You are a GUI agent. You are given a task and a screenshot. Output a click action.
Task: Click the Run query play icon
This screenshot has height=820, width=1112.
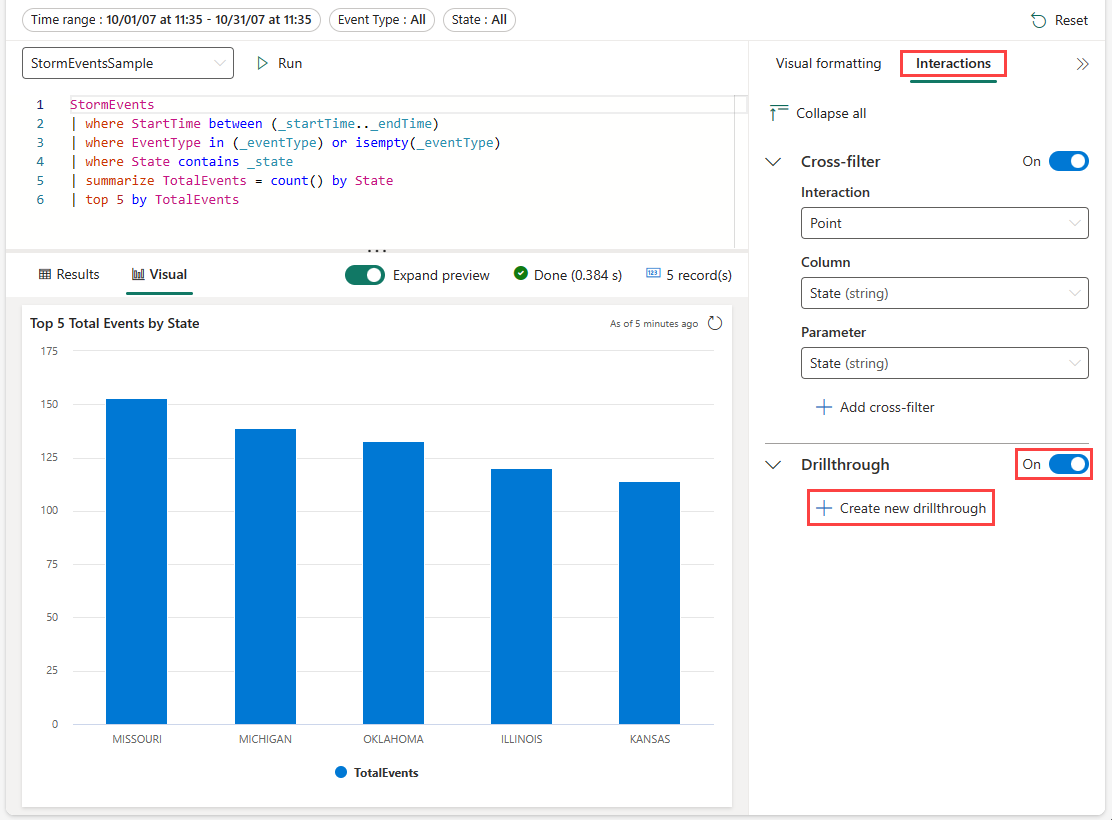(x=263, y=63)
